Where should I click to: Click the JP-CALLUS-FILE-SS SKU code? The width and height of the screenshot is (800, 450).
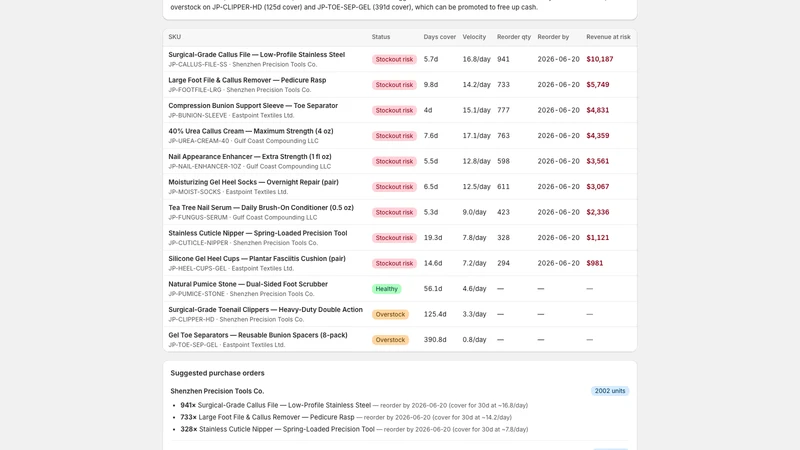198,64
